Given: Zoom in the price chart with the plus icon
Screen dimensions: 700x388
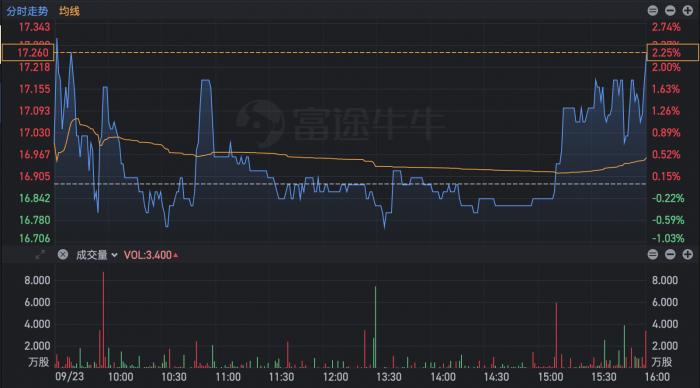Looking at the screenshot, I should pyautogui.click(x=688, y=10).
